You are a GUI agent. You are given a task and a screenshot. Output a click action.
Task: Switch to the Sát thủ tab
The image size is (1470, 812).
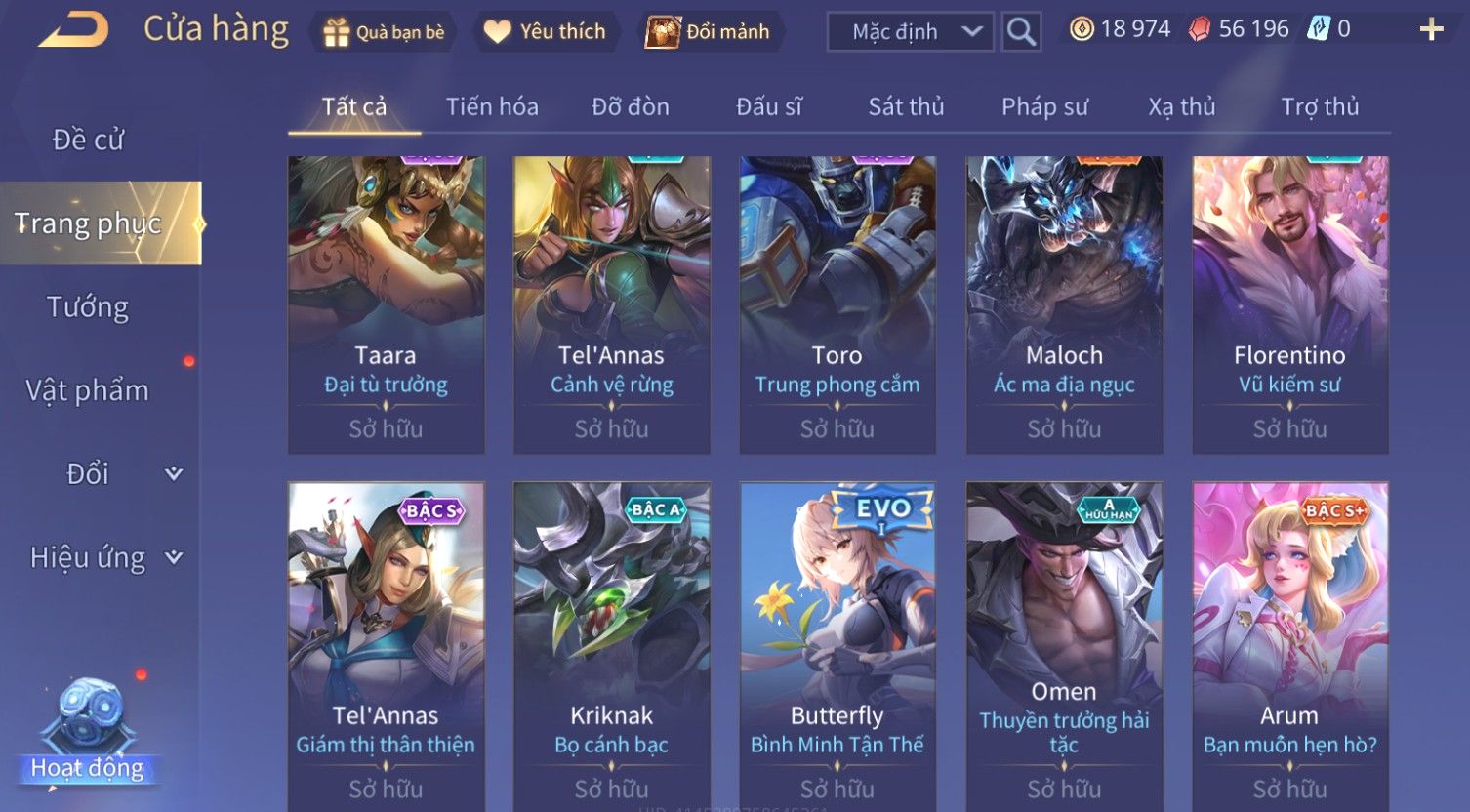coord(906,106)
